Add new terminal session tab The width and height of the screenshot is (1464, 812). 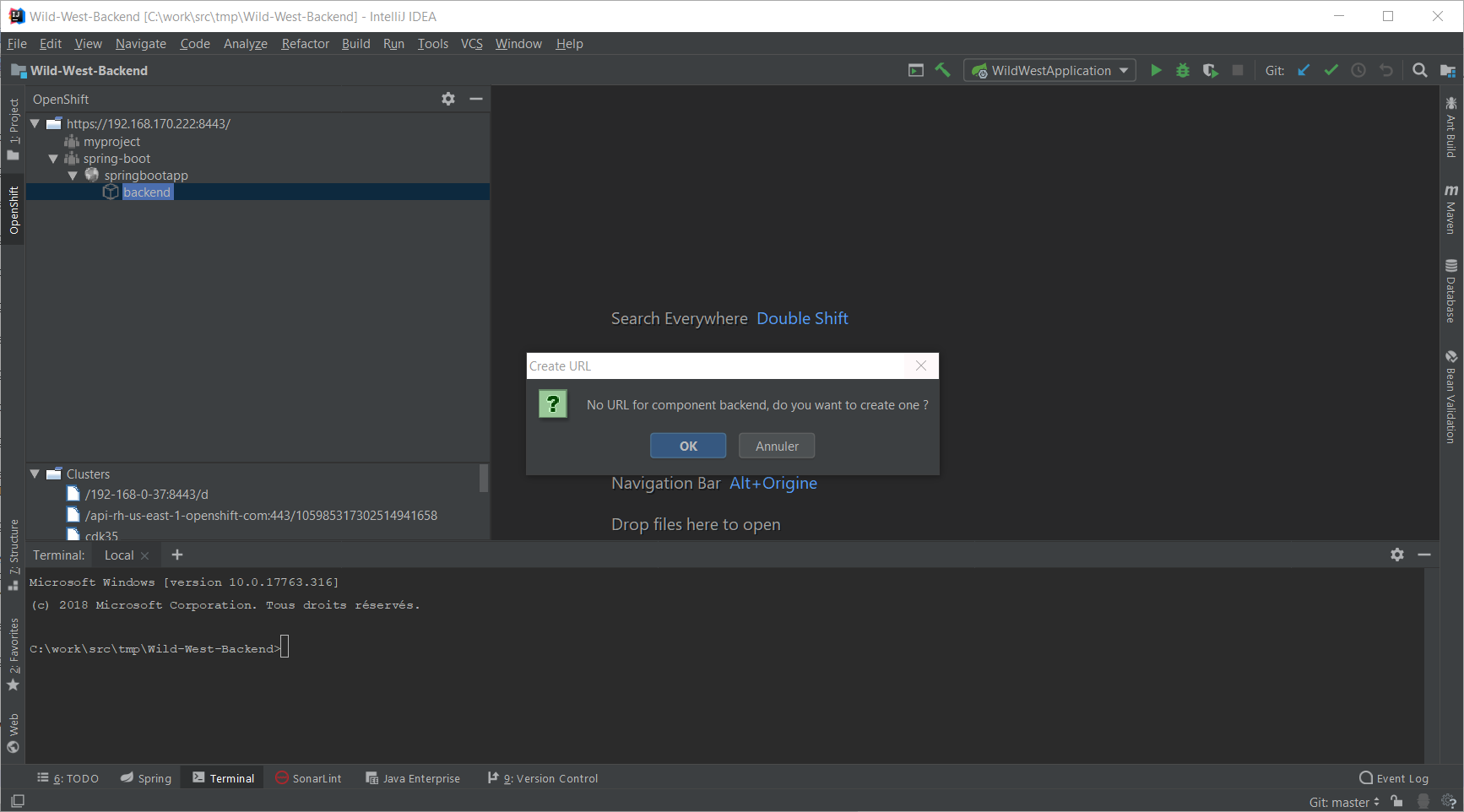coord(177,555)
